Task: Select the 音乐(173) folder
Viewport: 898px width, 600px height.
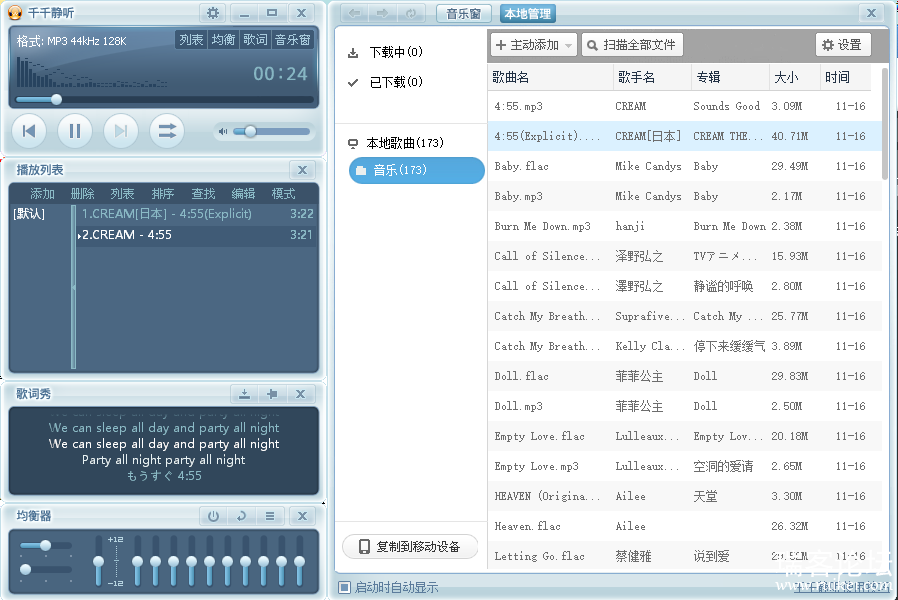Action: click(x=416, y=171)
